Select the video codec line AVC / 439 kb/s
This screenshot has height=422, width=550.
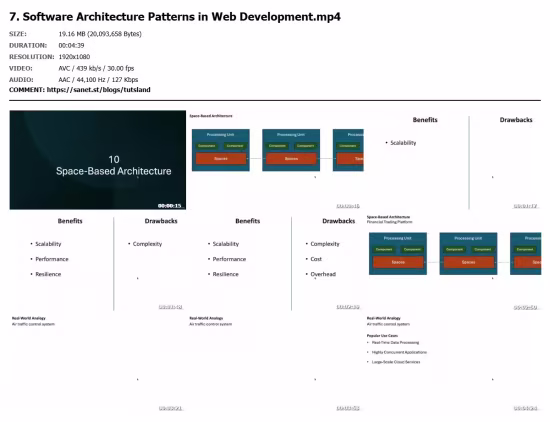point(96,68)
